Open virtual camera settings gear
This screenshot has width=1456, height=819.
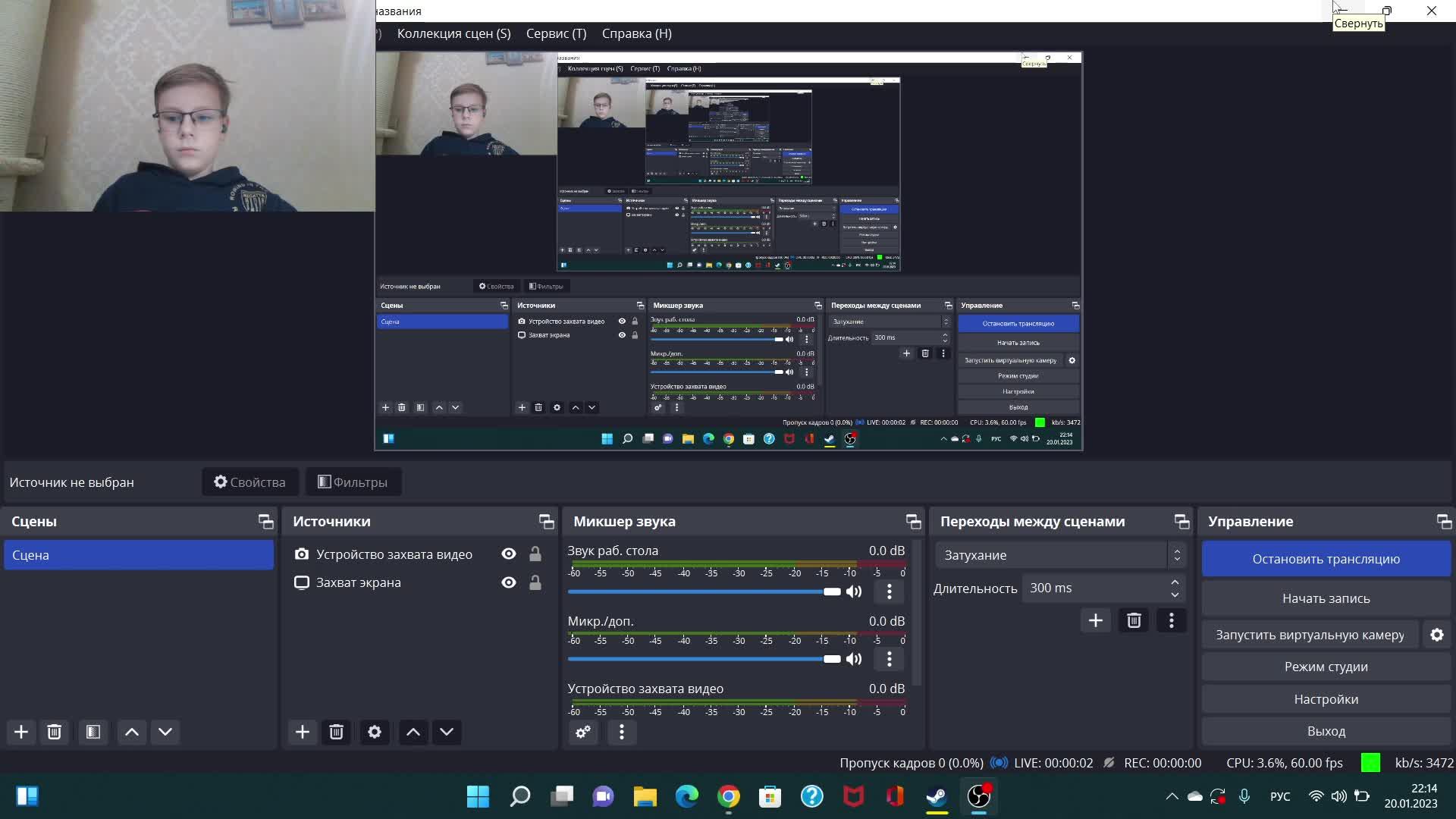[1437, 635]
